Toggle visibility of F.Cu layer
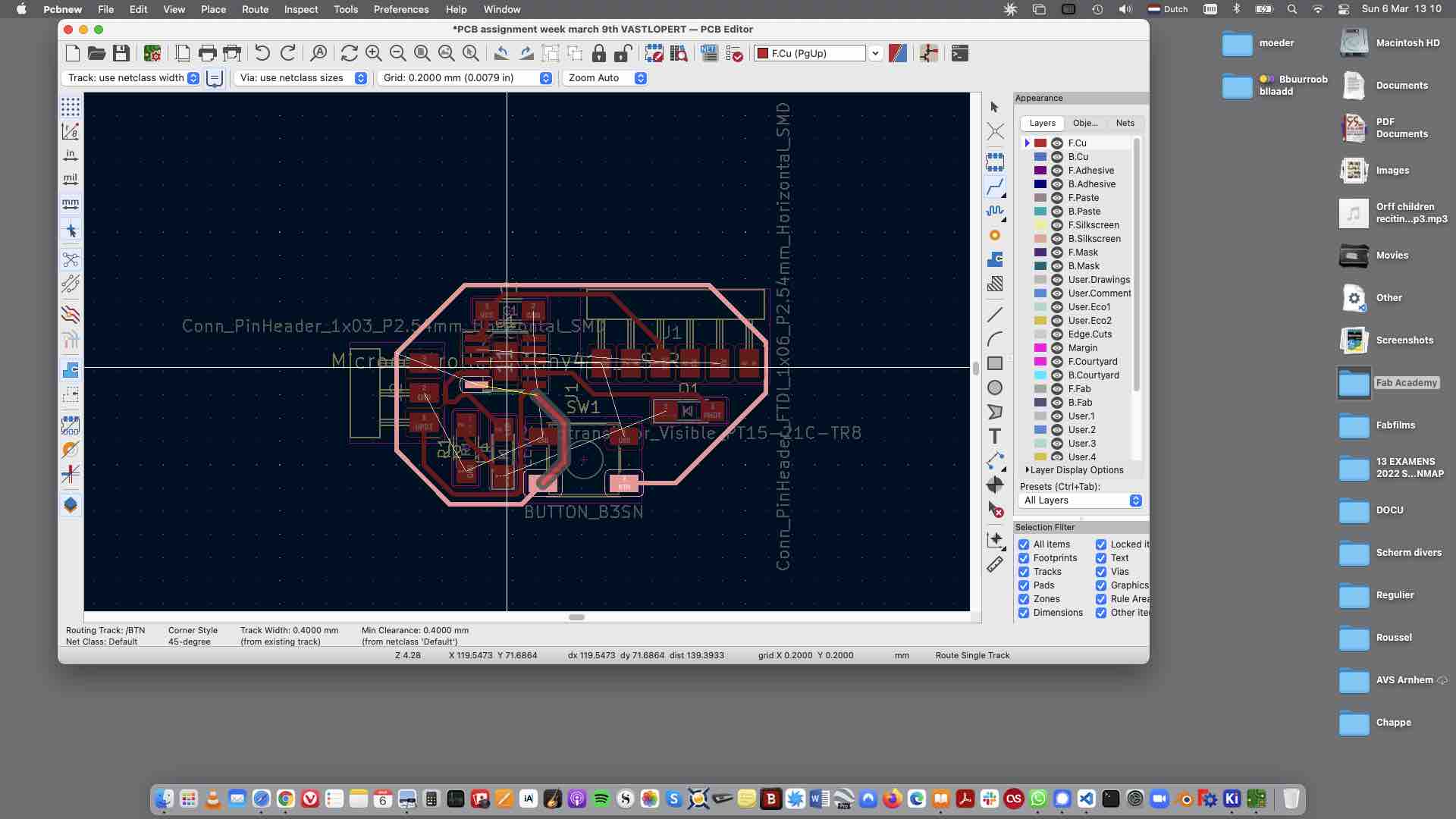 (1057, 142)
